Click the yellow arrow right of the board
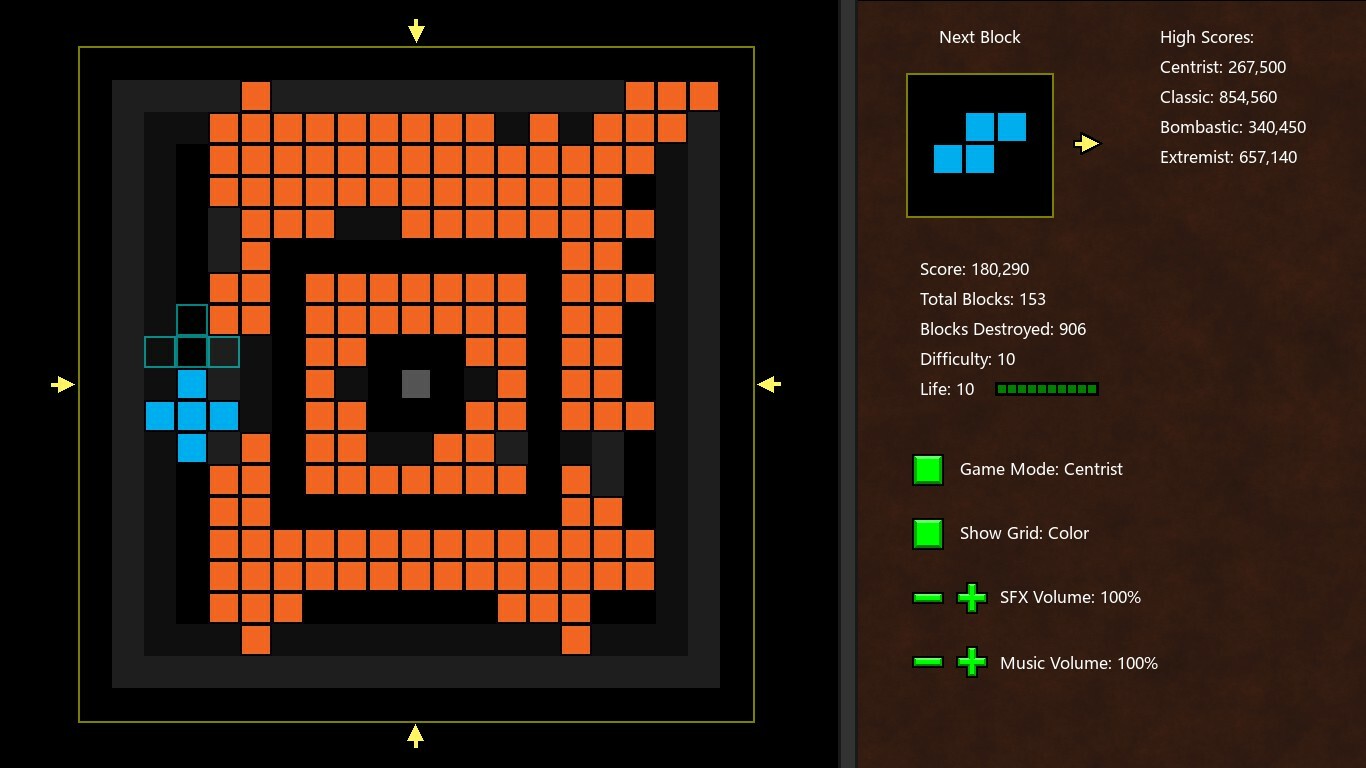 tap(768, 384)
